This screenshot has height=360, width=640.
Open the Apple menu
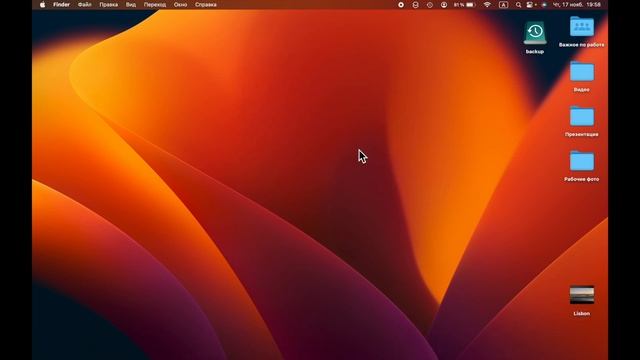tap(42, 5)
